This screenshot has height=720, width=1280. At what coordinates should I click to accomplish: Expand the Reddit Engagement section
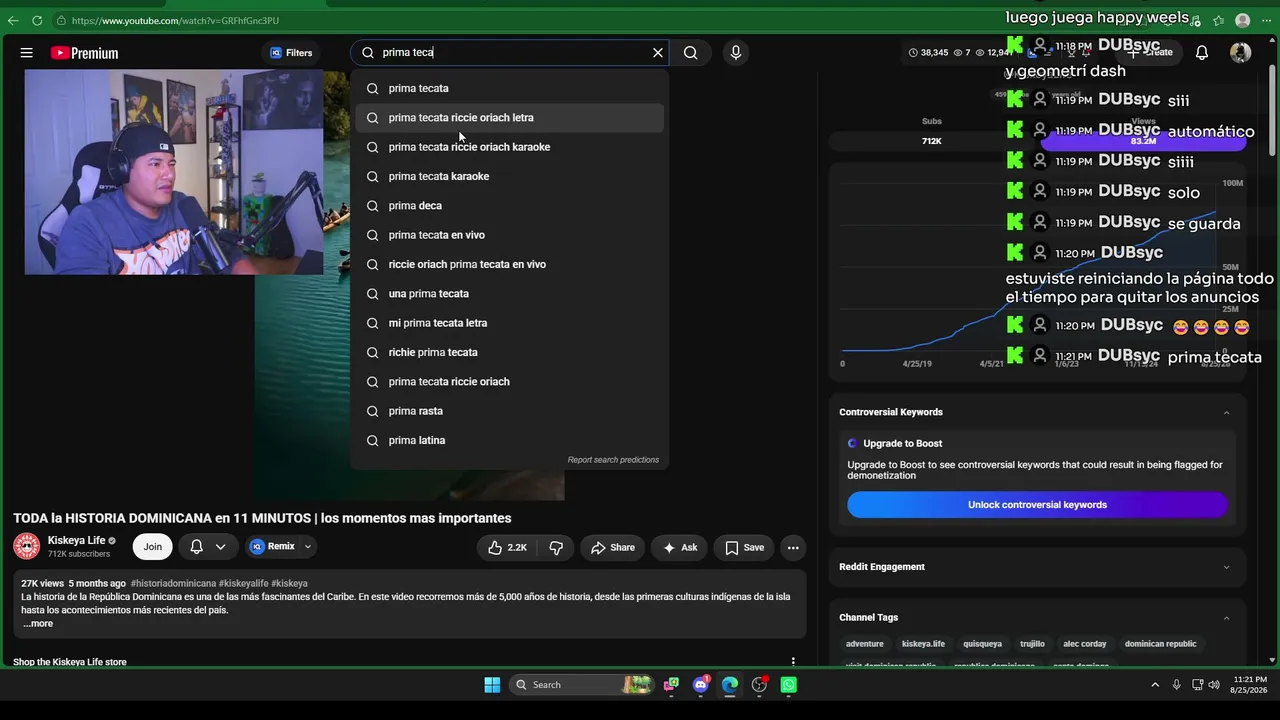click(x=1227, y=567)
